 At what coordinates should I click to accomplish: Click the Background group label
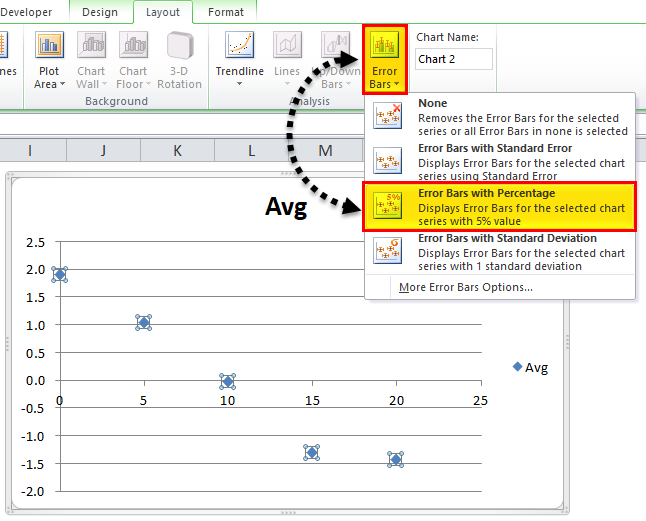[116, 101]
